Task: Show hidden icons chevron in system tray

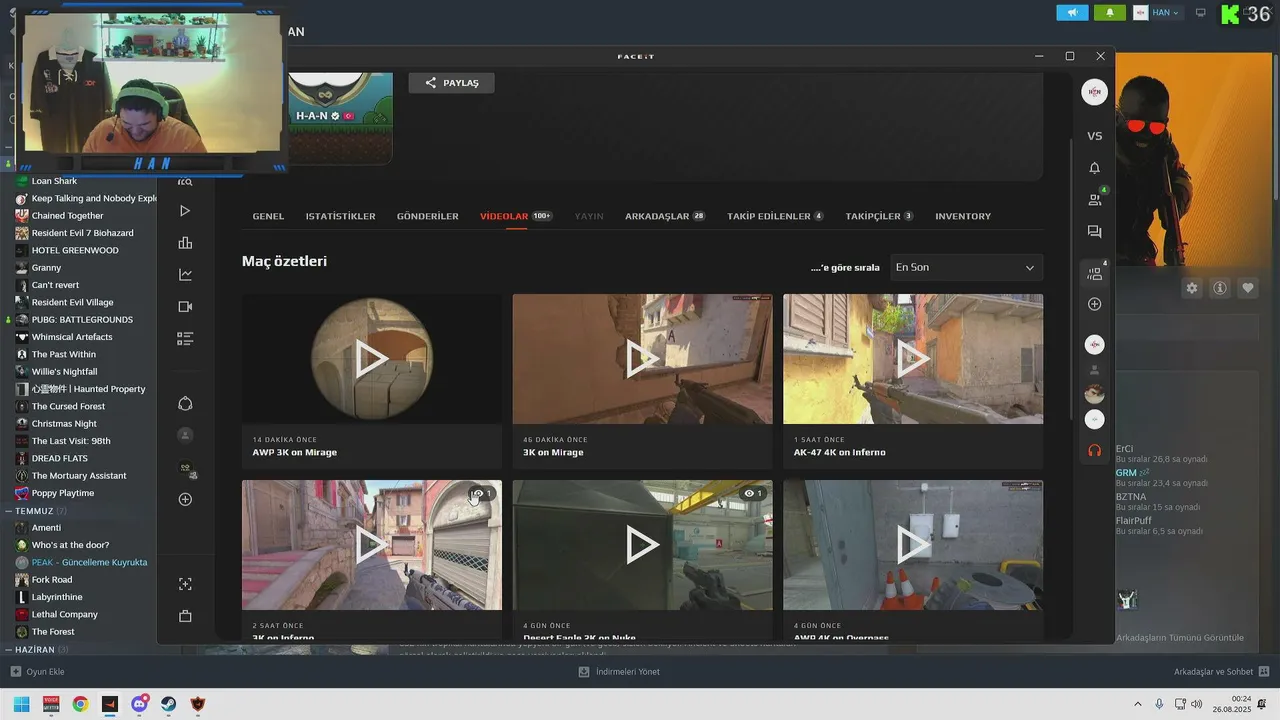Action: coord(1138,704)
